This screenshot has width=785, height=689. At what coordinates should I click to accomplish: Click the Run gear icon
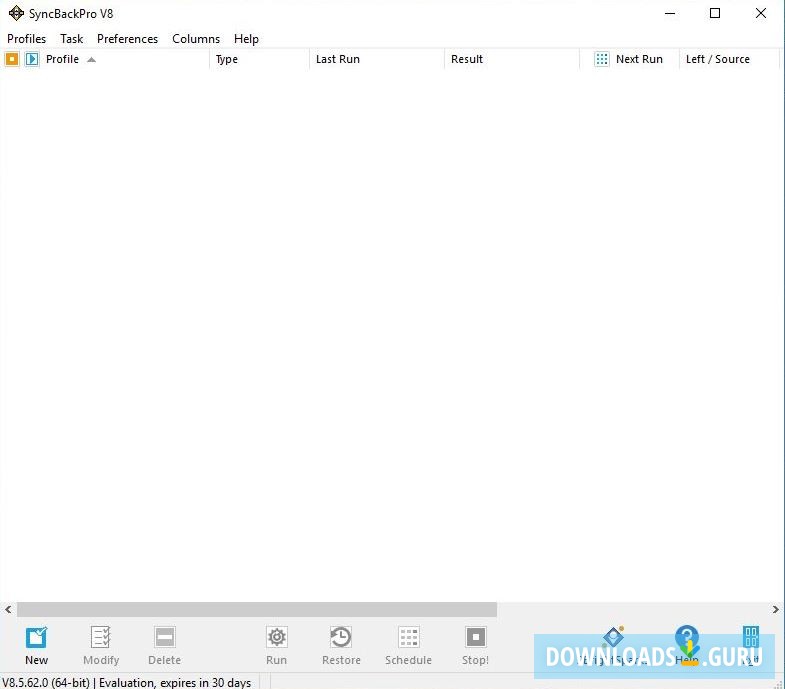[x=276, y=637]
